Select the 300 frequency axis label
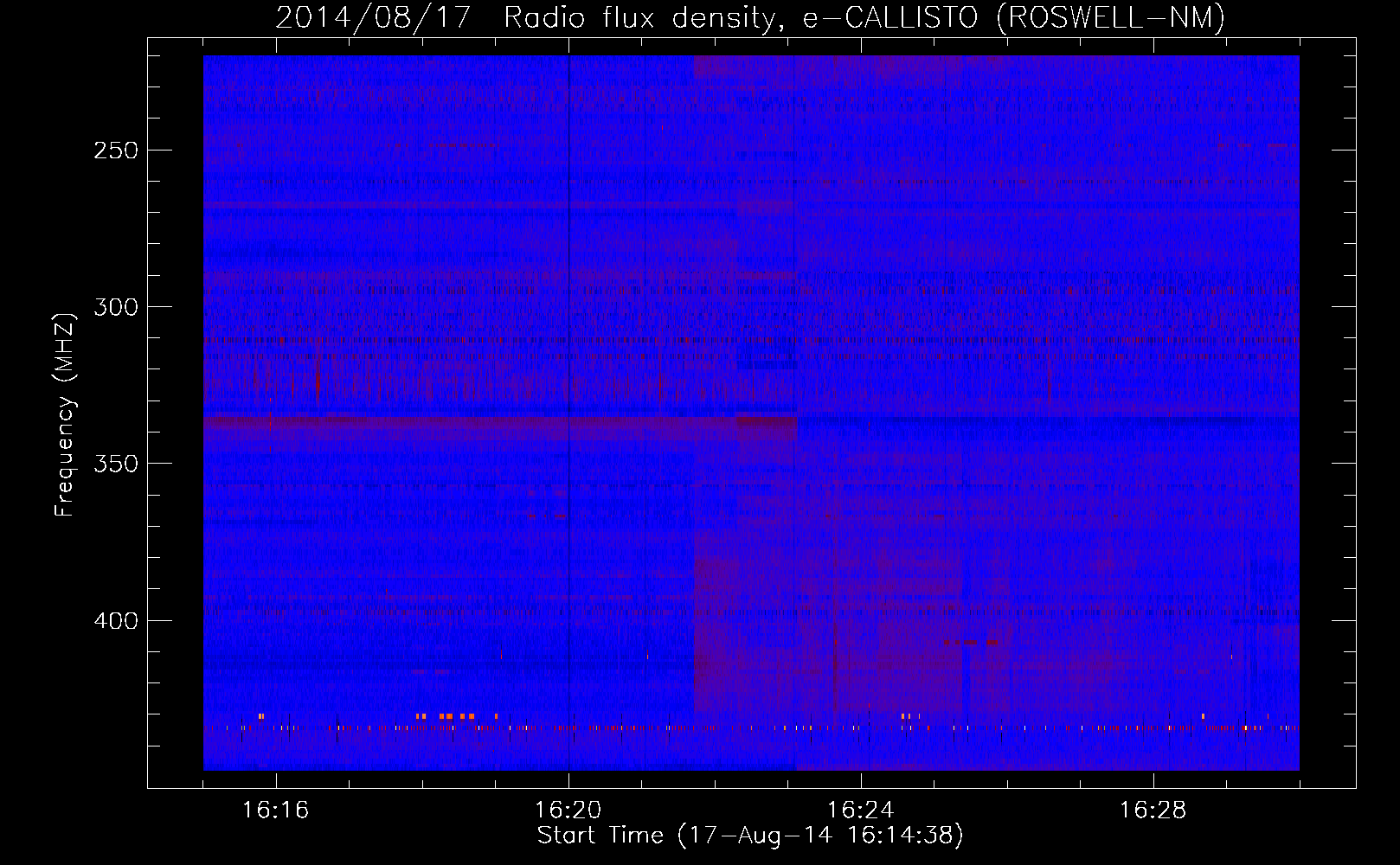 [116, 307]
